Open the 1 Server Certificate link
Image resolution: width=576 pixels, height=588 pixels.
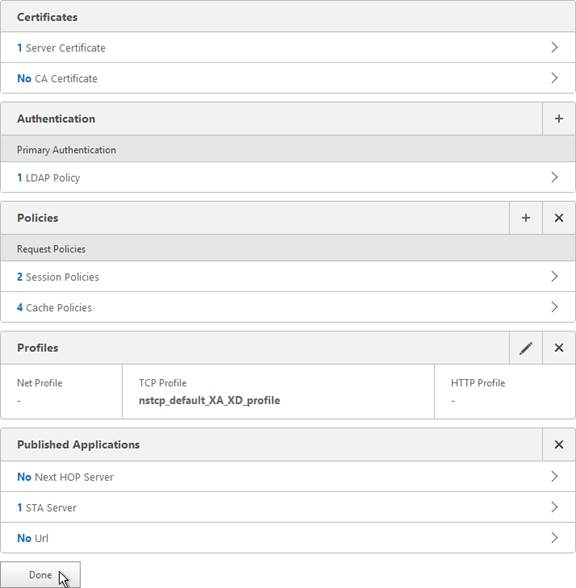[x=61, y=48]
